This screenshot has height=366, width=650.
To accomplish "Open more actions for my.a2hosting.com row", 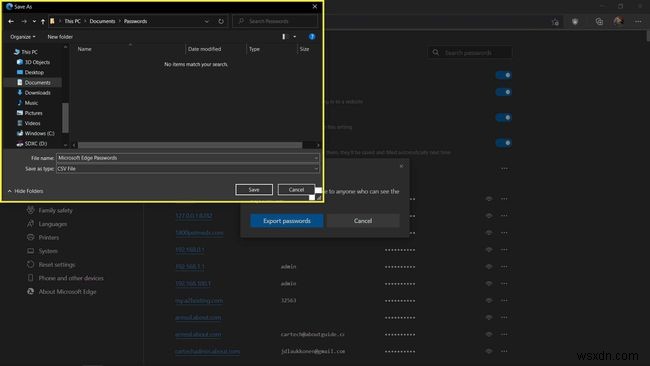I will click(504, 300).
